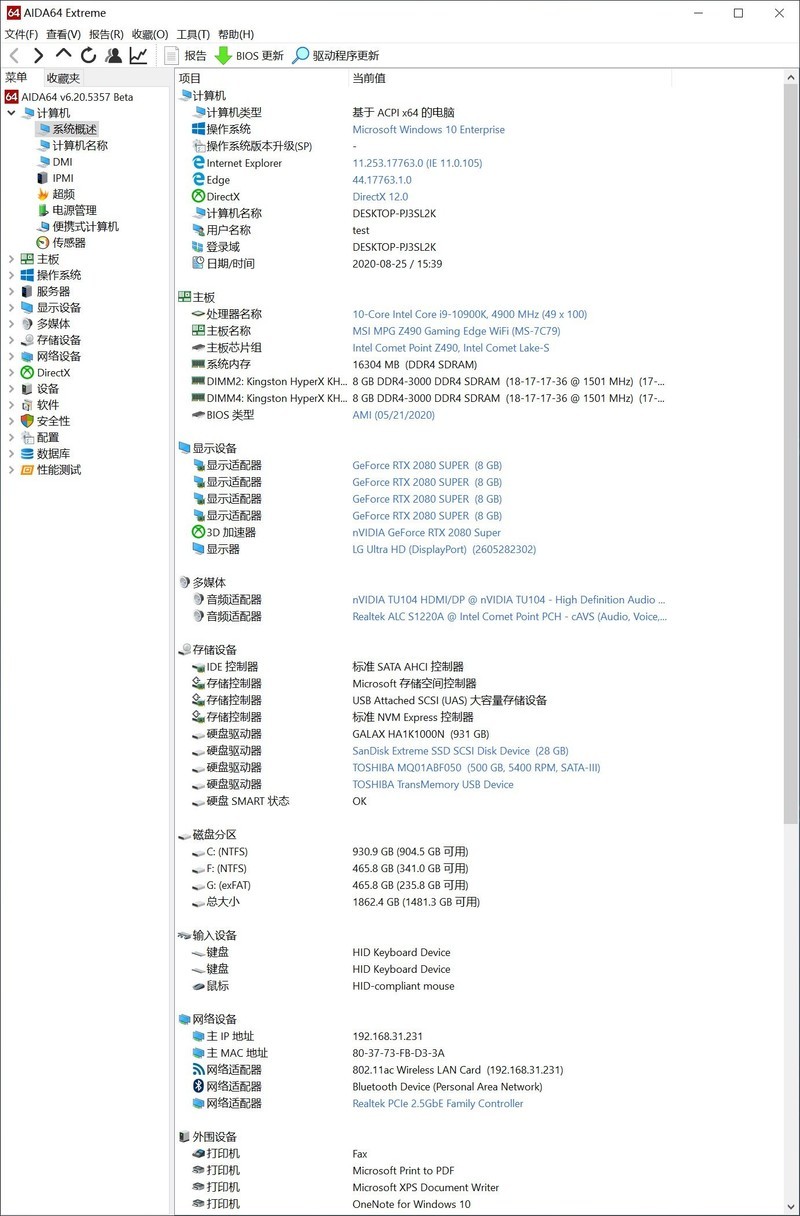
Task: Expand the 显示设备 tree node
Action: pos(11,308)
